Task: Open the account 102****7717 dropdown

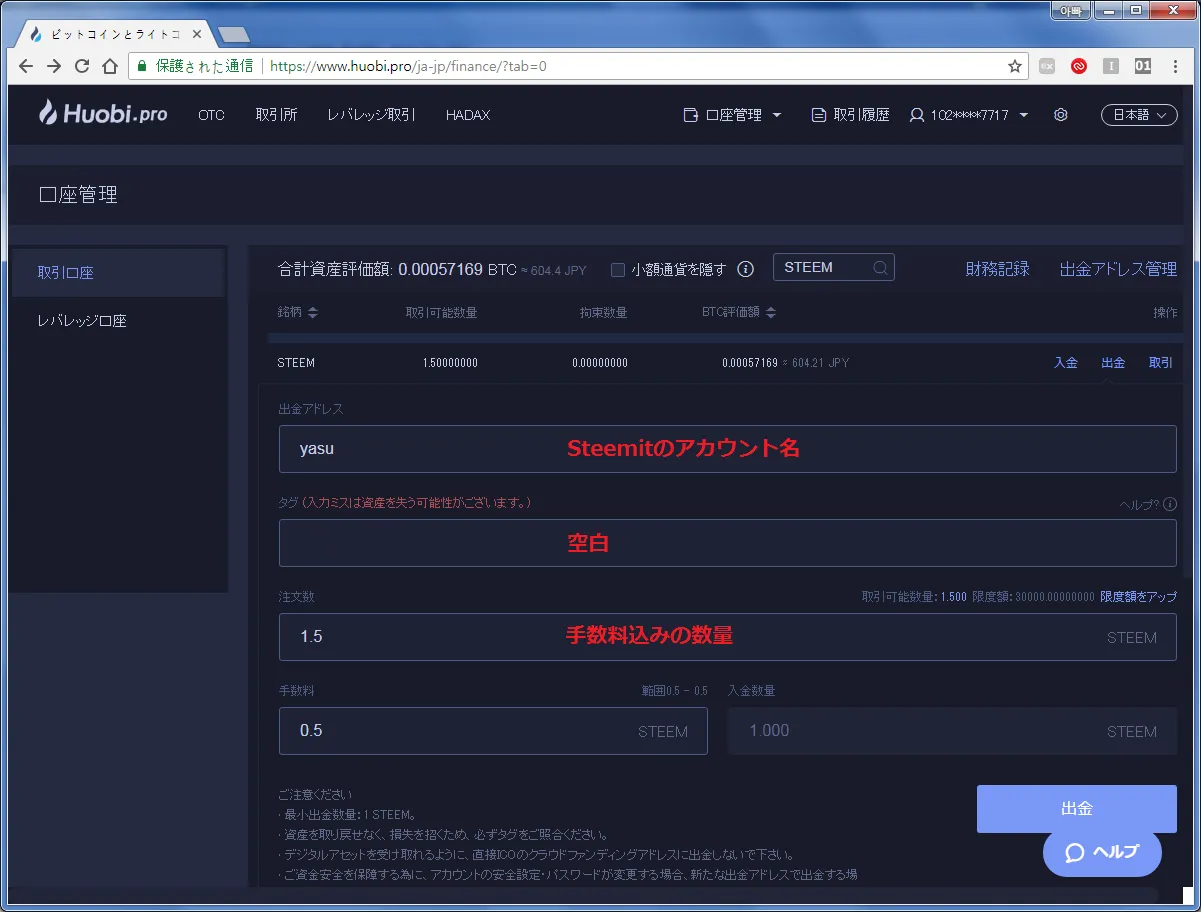Action: (x=969, y=115)
